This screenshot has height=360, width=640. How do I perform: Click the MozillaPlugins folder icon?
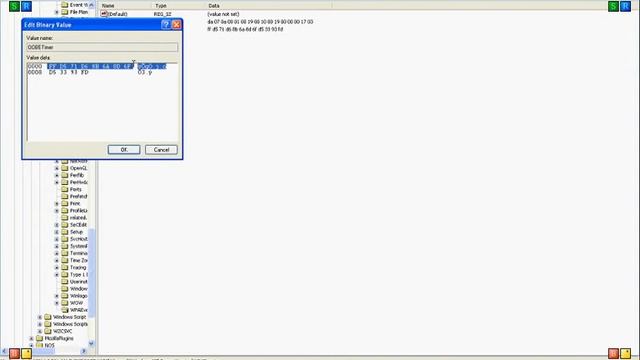[39, 338]
